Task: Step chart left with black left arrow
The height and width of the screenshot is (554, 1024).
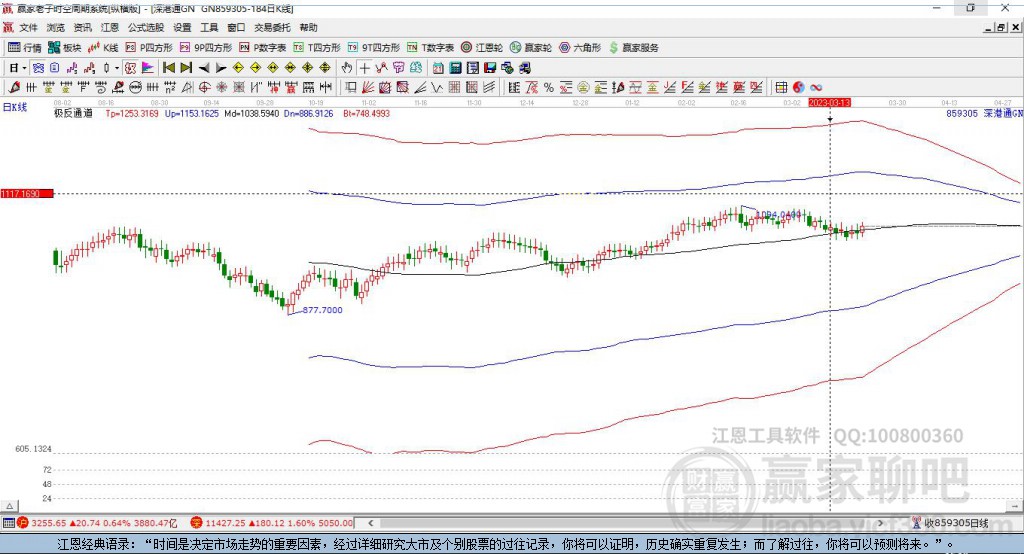Action: click(204, 68)
